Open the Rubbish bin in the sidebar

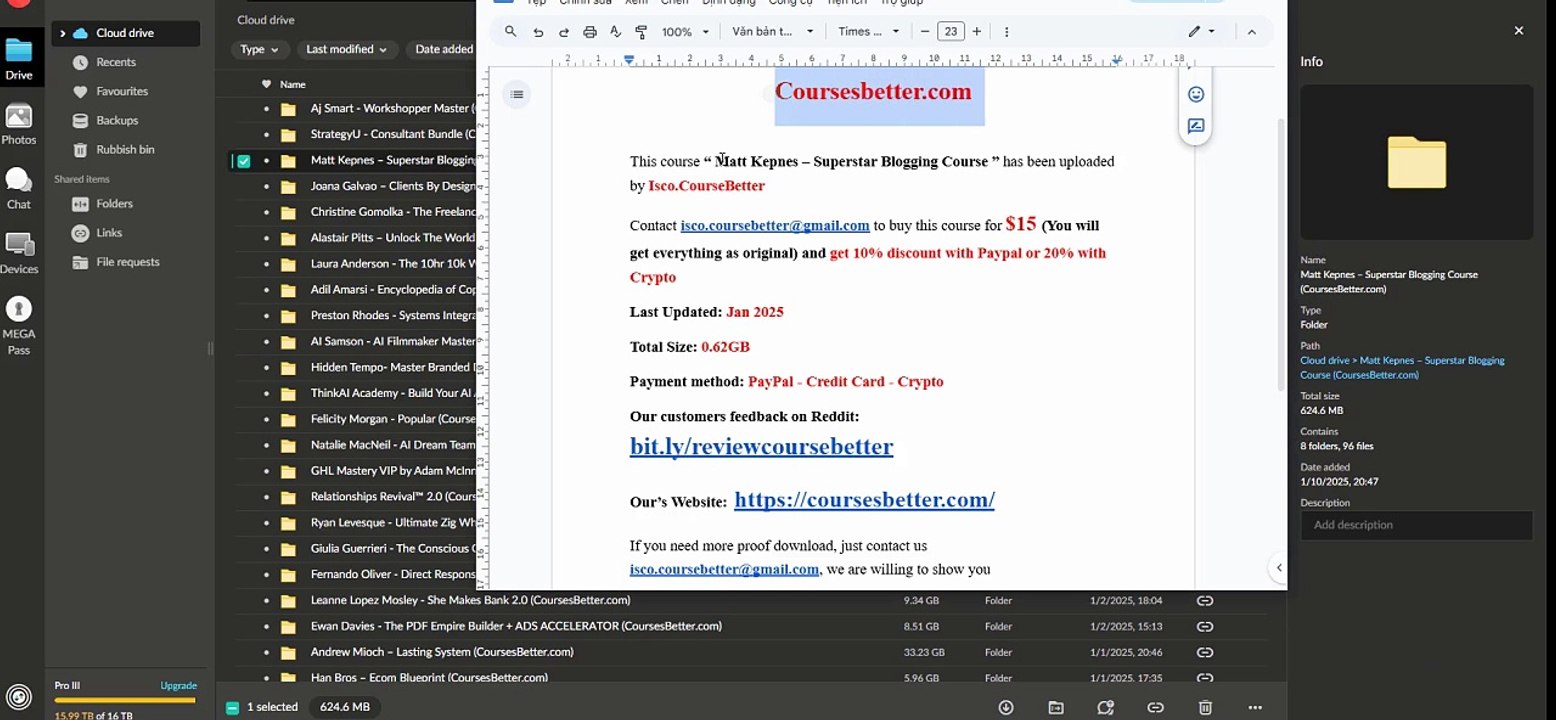click(x=125, y=149)
